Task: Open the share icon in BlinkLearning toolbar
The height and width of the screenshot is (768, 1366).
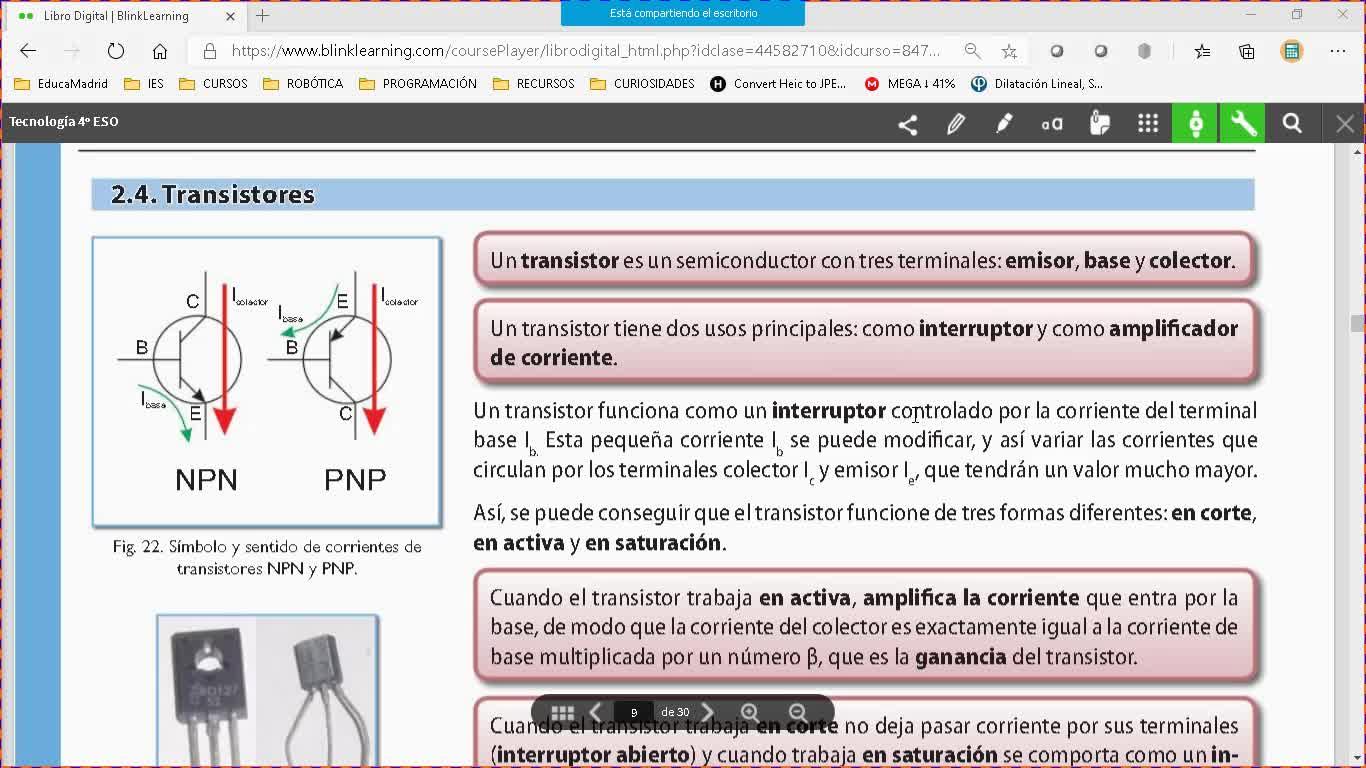Action: [x=907, y=124]
